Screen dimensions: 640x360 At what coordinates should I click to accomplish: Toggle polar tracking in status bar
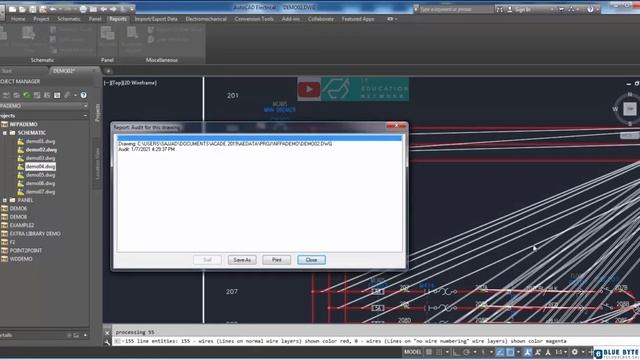[467, 352]
